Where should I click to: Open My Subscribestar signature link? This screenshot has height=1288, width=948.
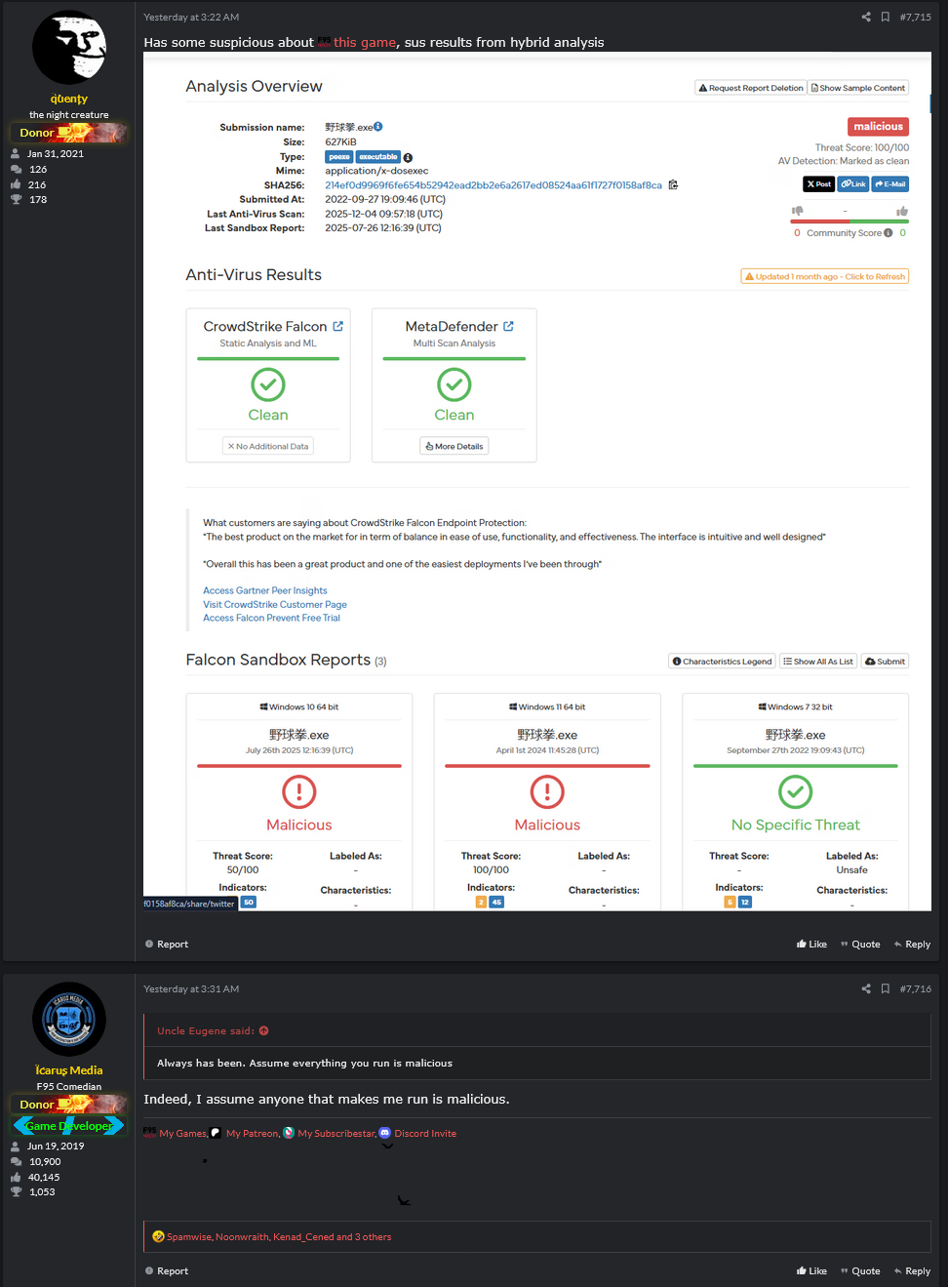tap(336, 1133)
